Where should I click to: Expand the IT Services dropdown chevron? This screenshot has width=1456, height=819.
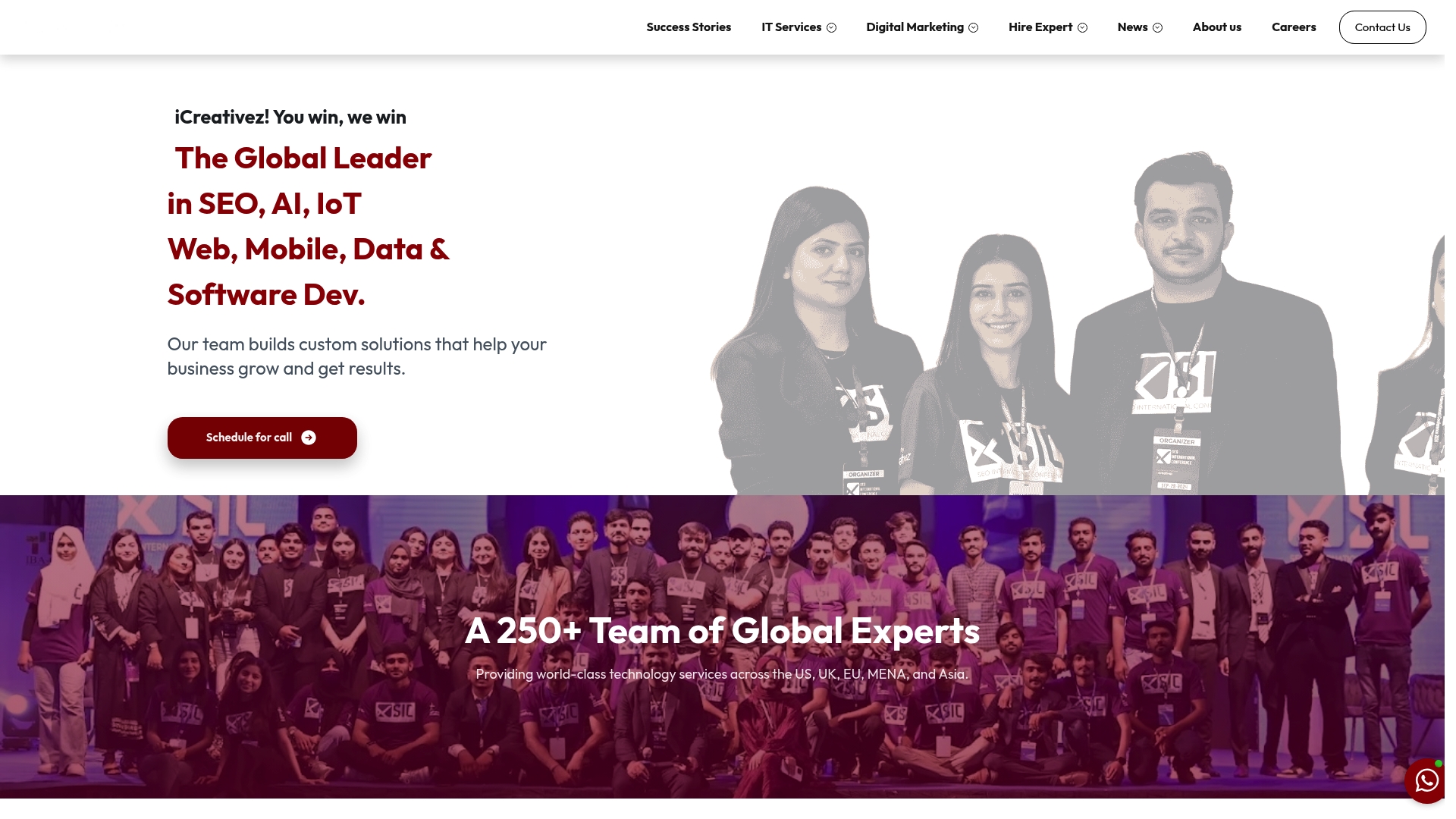[x=831, y=28]
